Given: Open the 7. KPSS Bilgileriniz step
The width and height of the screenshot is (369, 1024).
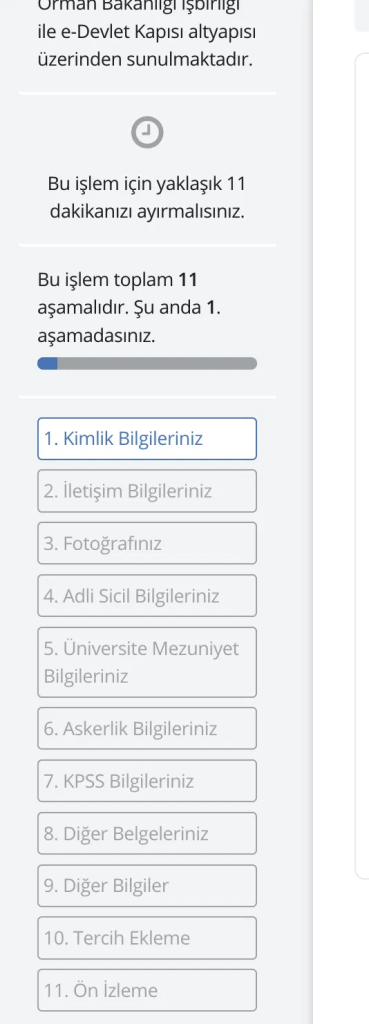Looking at the screenshot, I should click(x=147, y=781).
